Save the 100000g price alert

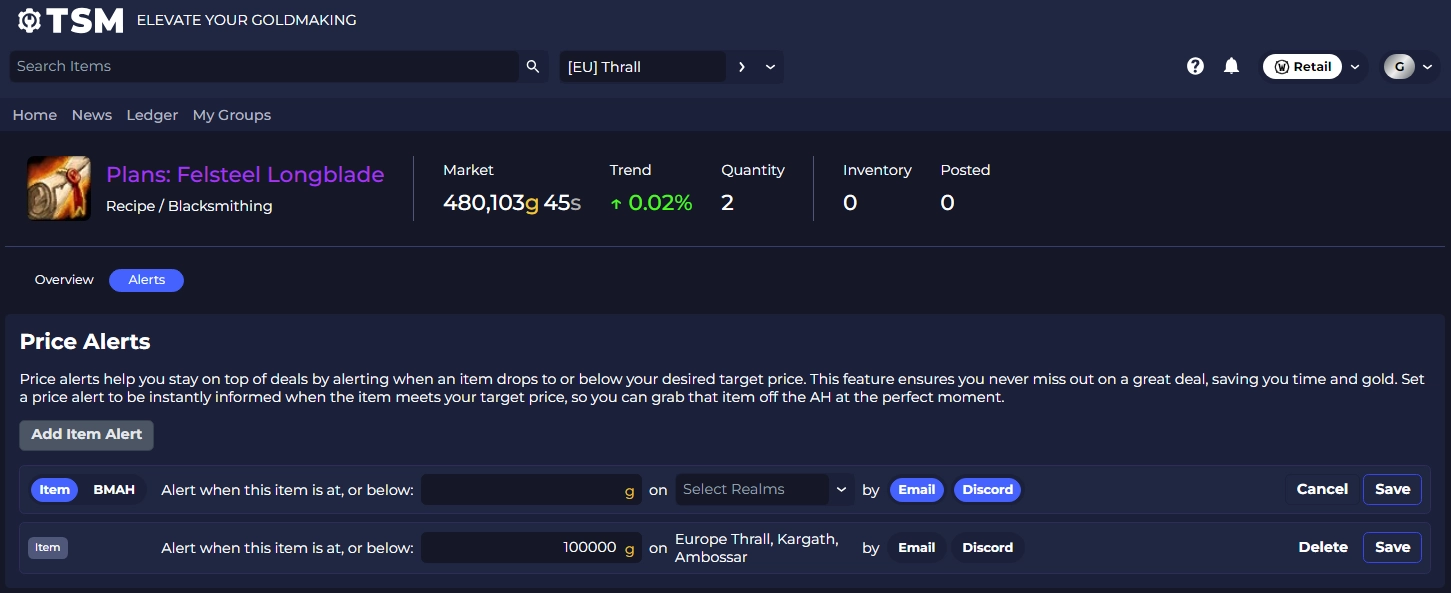click(1392, 547)
